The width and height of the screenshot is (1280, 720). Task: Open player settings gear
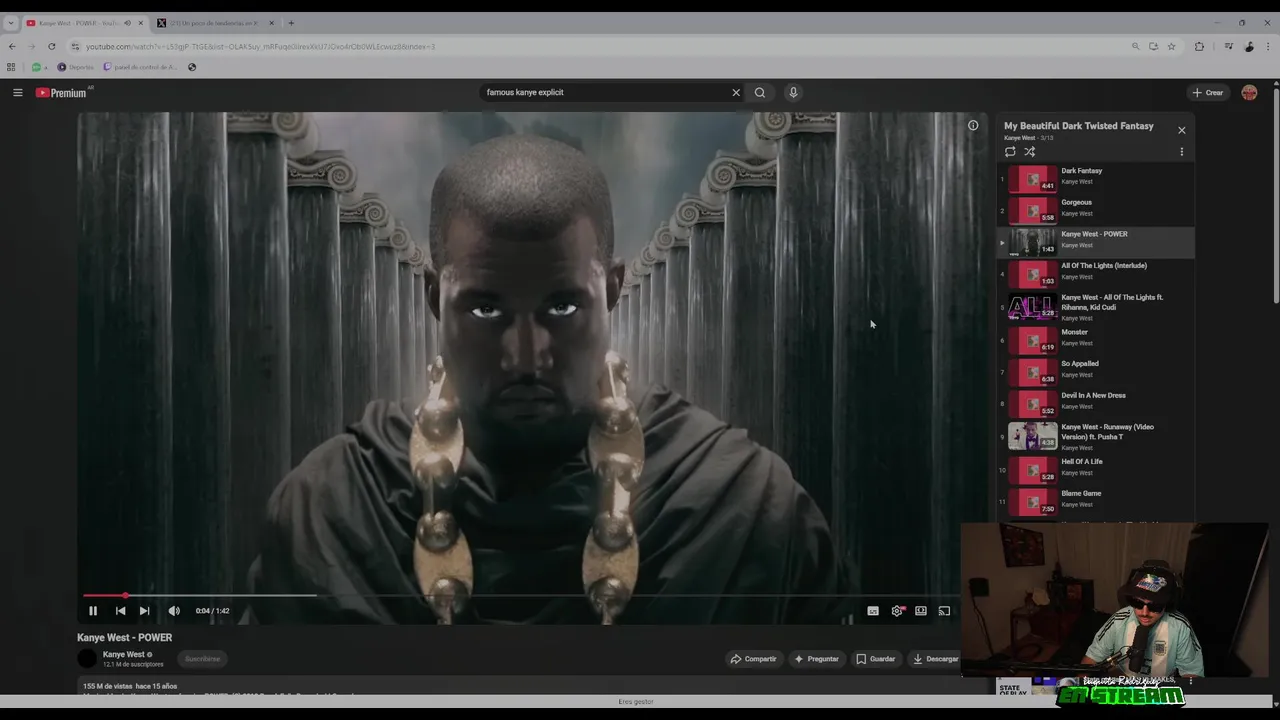897,611
